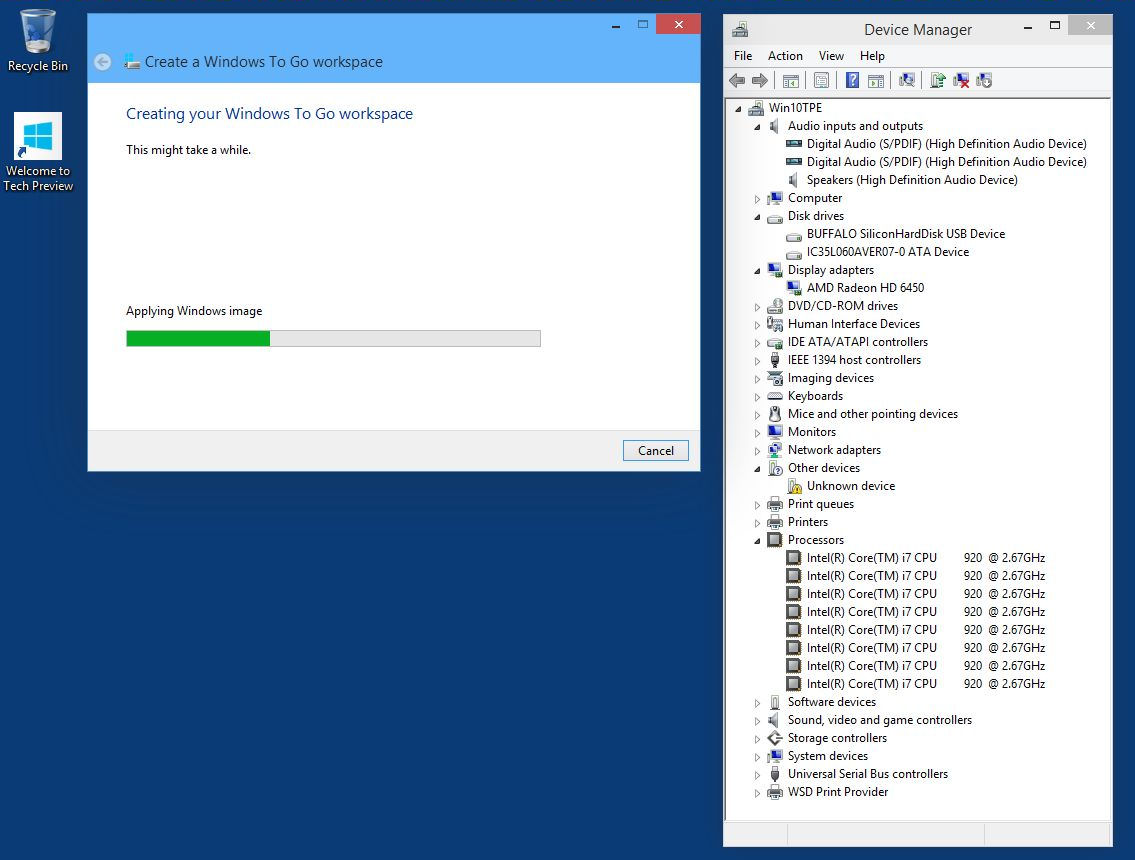Open the View menu in Device Manager
Viewport: 1135px width, 860px height.
(831, 56)
